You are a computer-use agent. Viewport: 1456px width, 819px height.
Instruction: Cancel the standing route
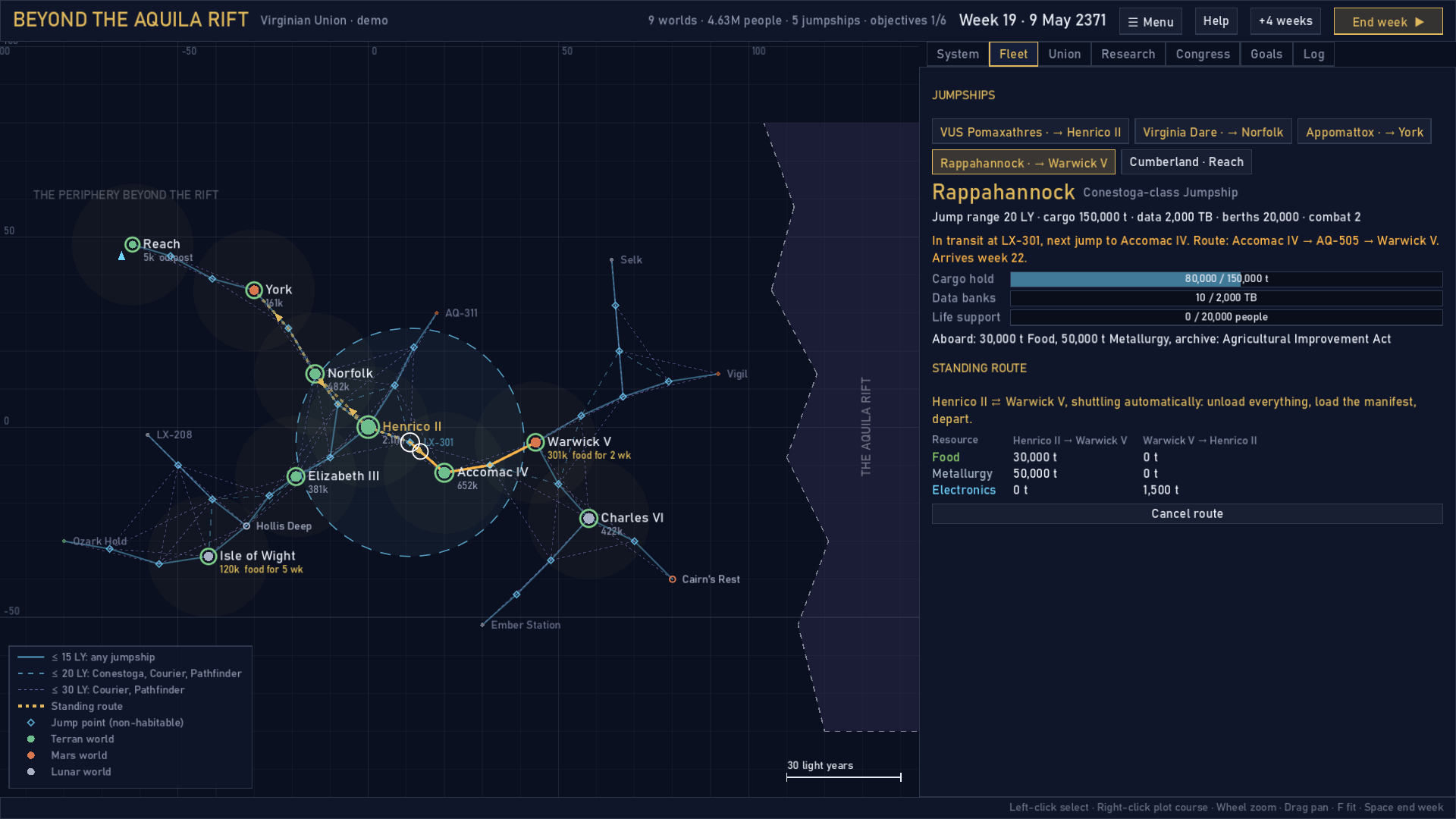(1187, 513)
